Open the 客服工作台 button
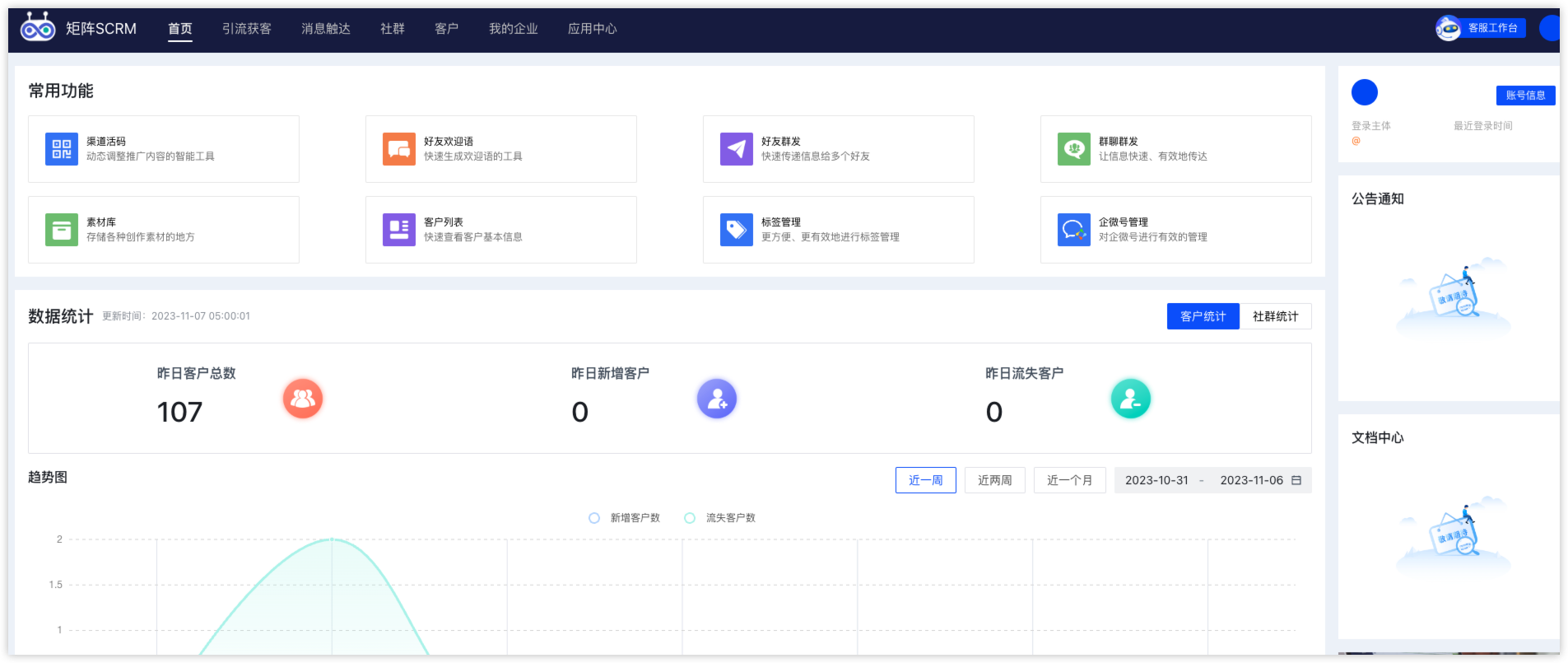Image resolution: width=1568 pixels, height=663 pixels. click(1493, 28)
